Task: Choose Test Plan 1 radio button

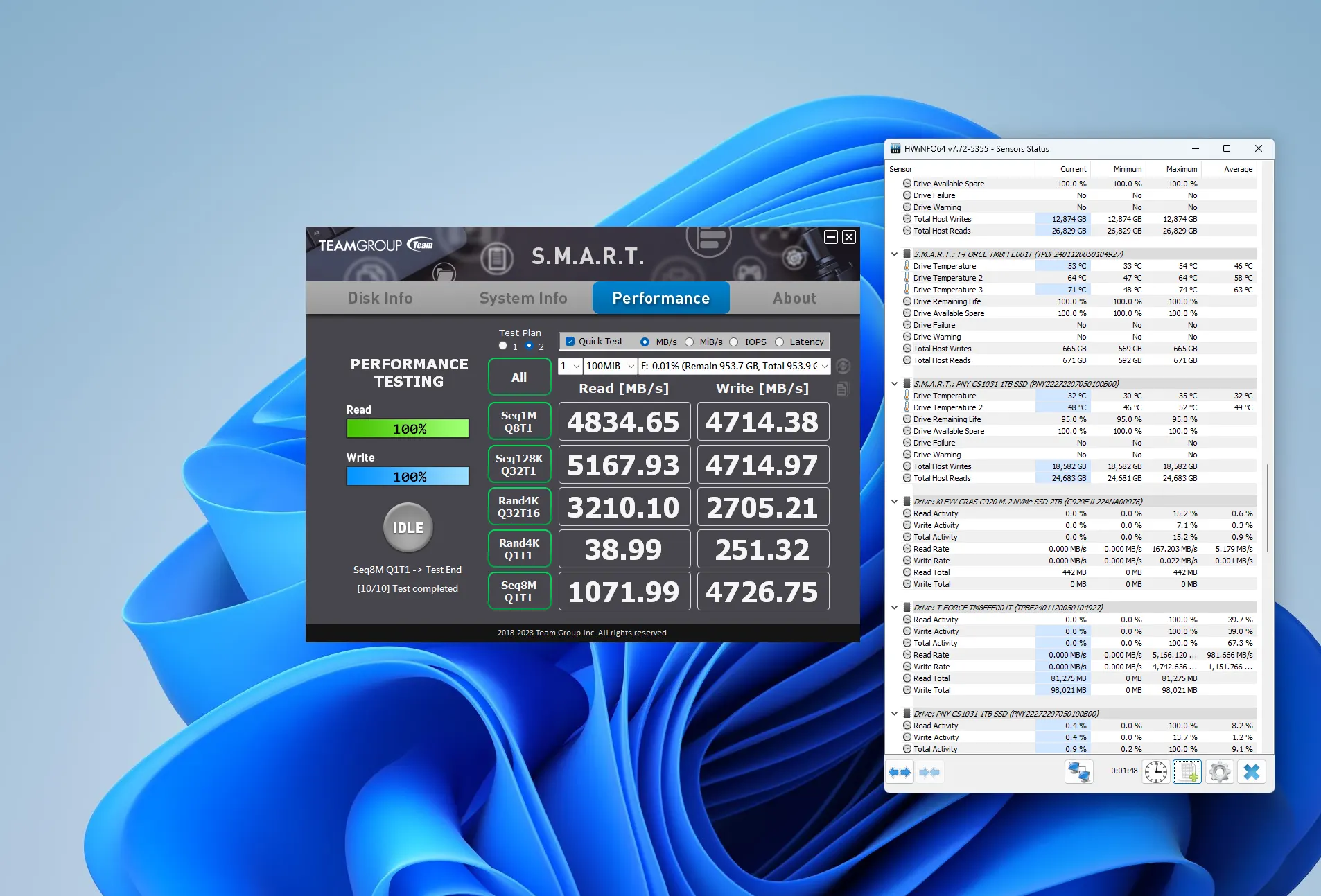Action: click(503, 346)
